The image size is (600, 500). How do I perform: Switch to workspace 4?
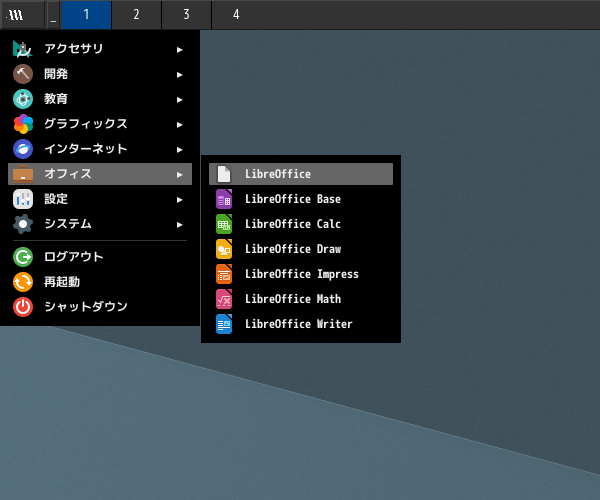tap(236, 15)
